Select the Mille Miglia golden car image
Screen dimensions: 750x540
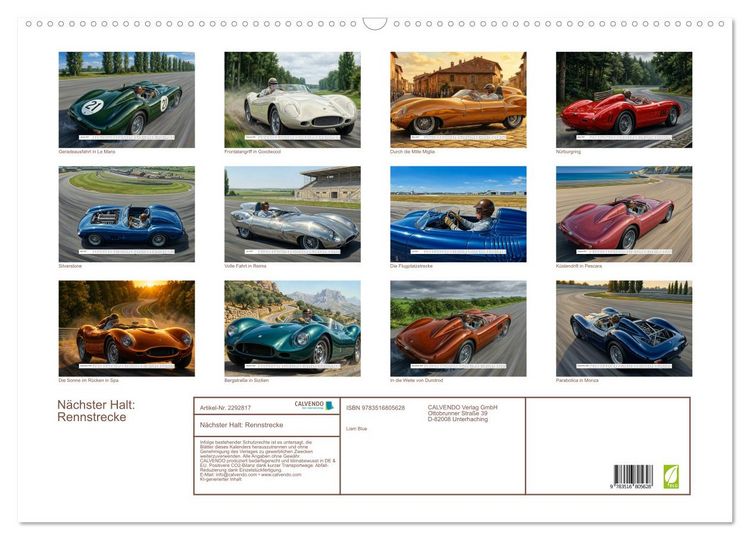[458, 99]
